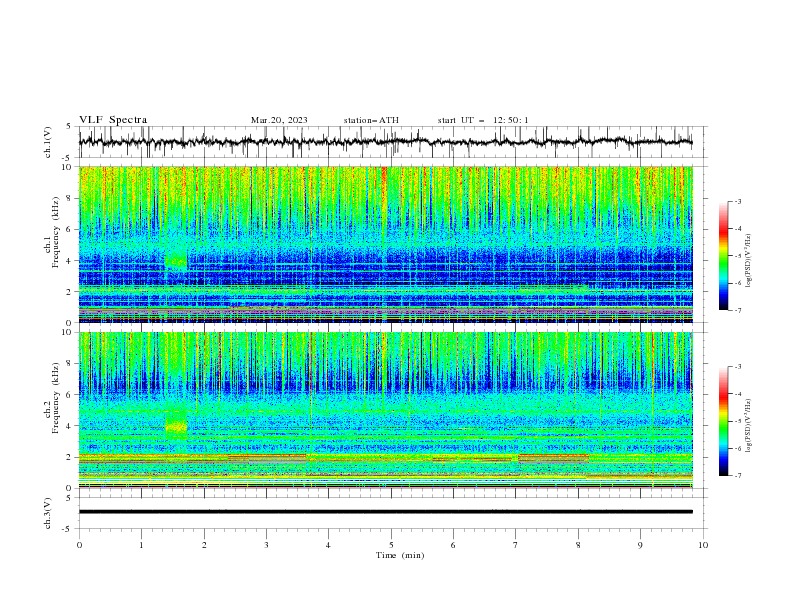The height and width of the screenshot is (612, 792).
Task: Click the 'ch.3(V)' axis label
Action: click(x=48, y=514)
